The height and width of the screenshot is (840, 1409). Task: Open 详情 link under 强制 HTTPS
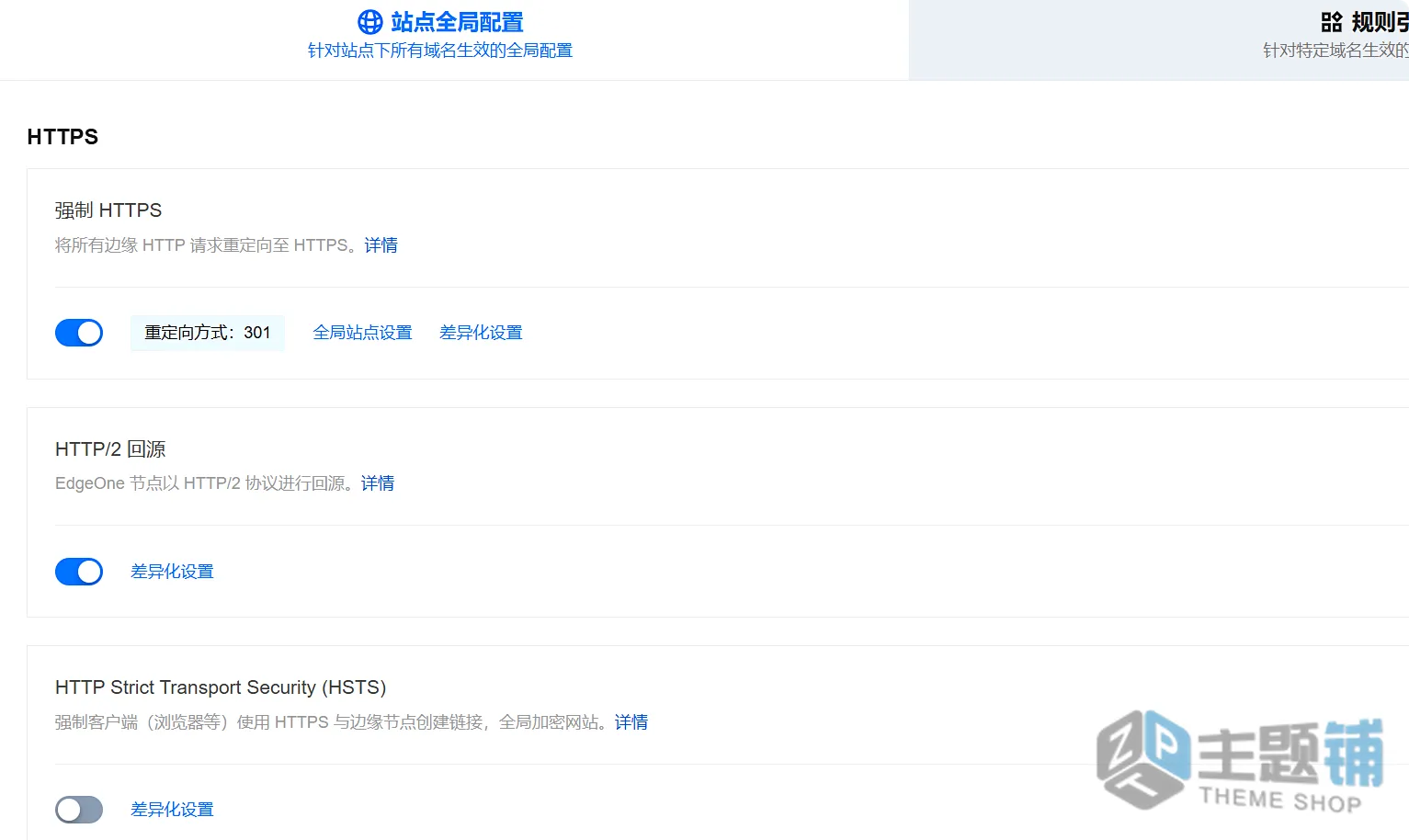point(381,245)
